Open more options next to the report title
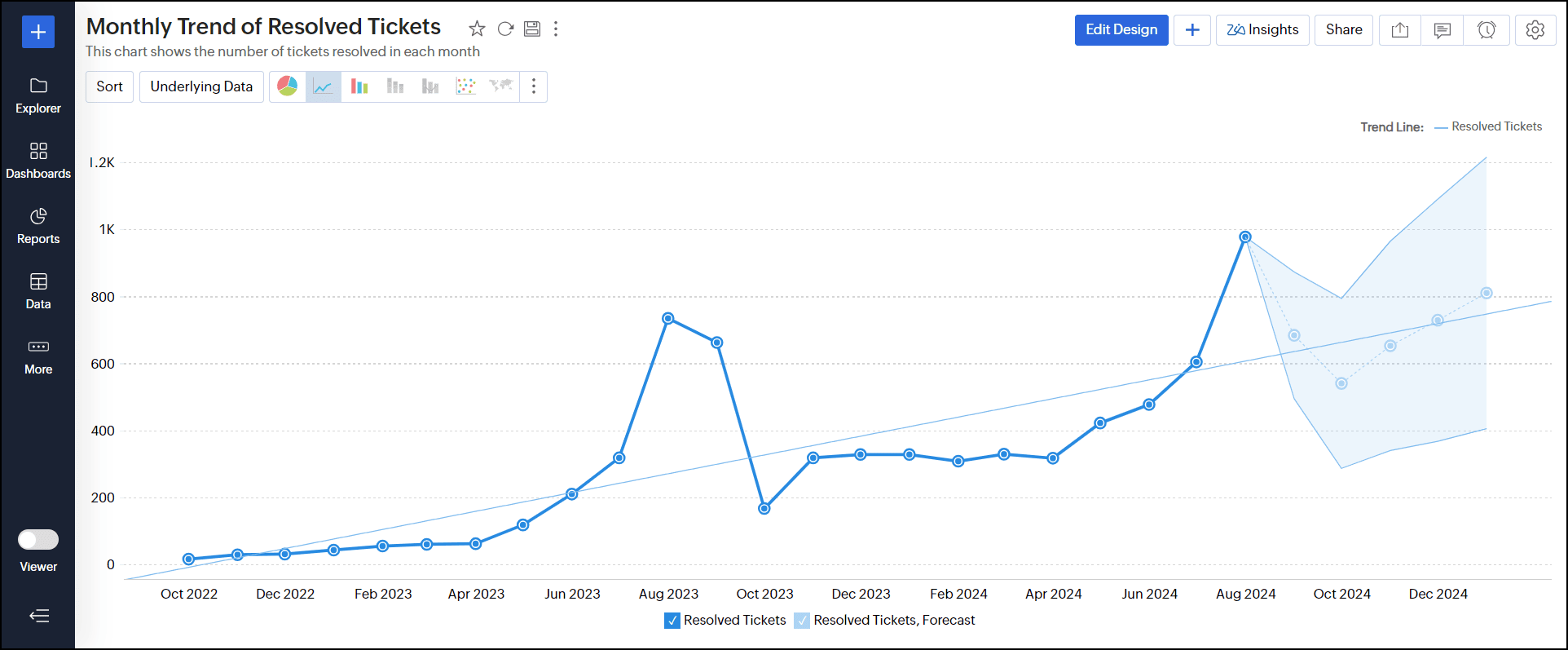Screen dimensions: 1568x650 [x=556, y=29]
